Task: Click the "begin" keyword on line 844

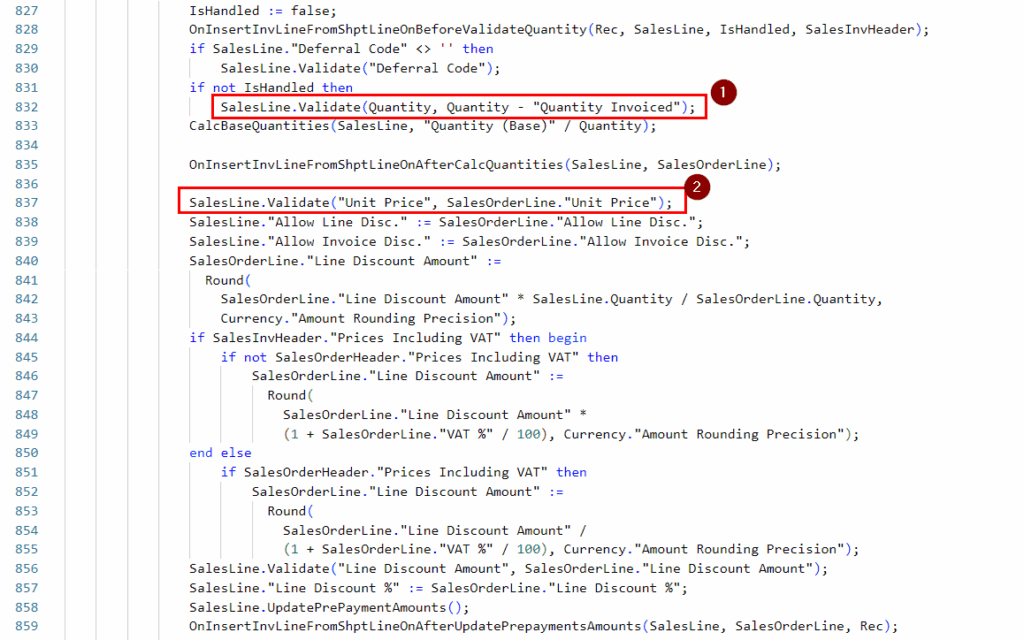Action: pyautogui.click(x=567, y=338)
